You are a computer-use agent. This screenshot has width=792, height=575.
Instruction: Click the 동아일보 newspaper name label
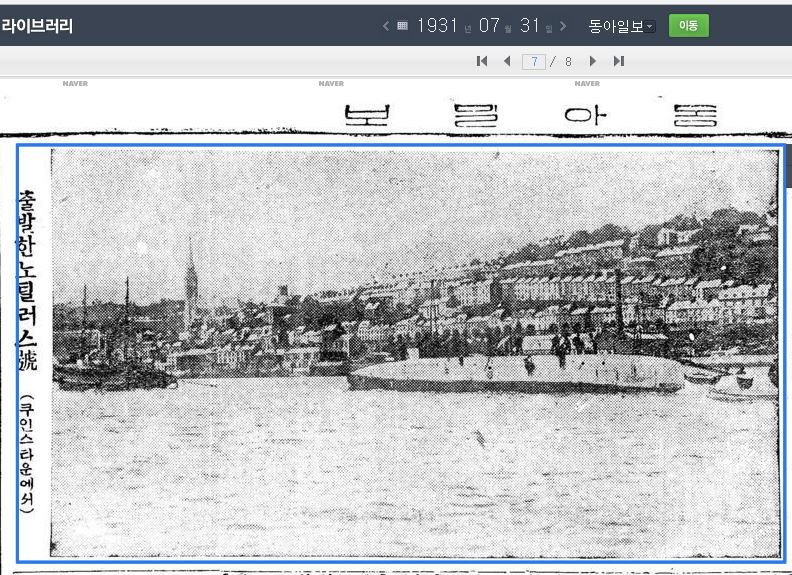point(614,26)
